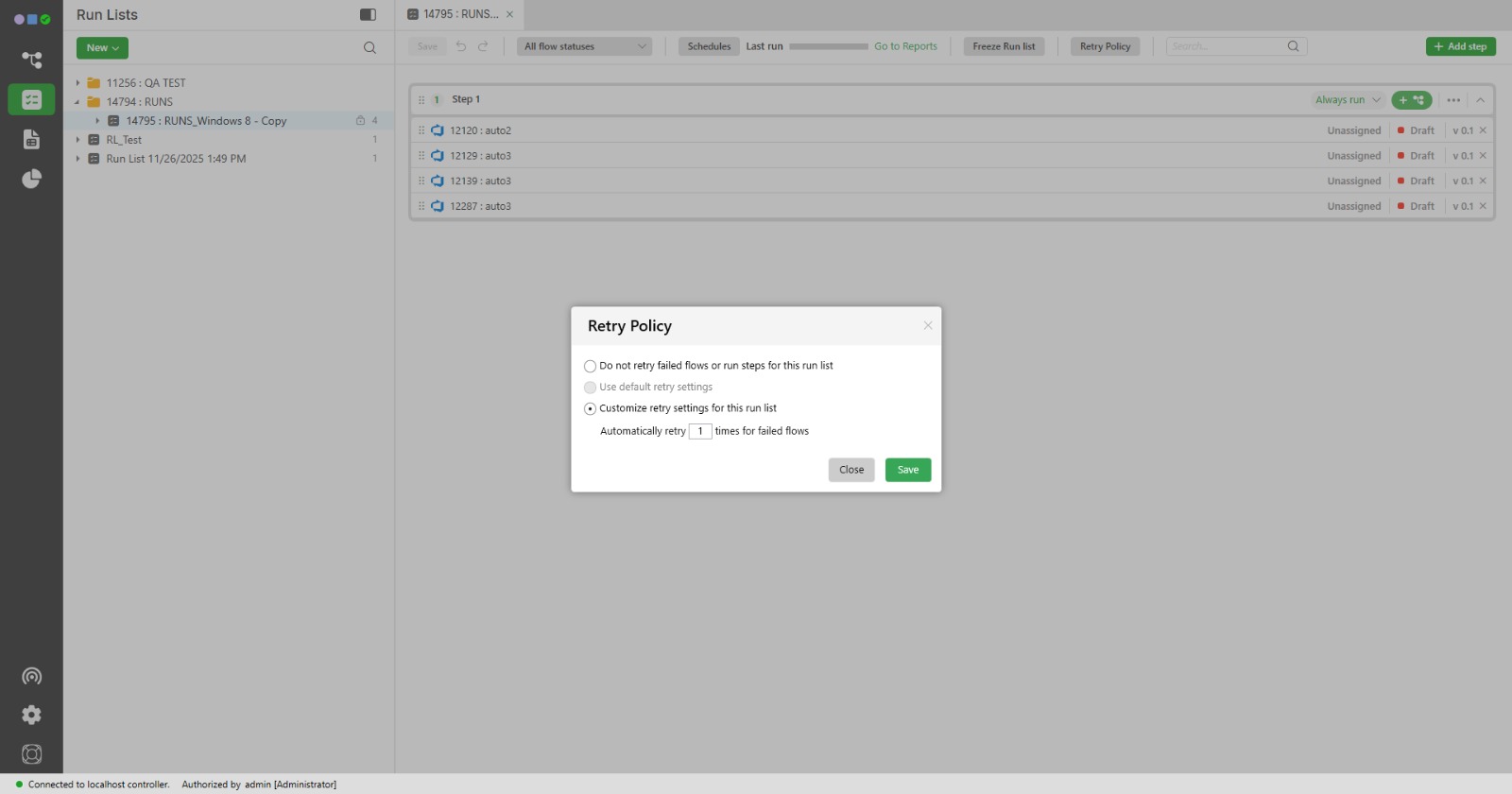The width and height of the screenshot is (1512, 794).
Task: Click the agents broadcast icon in sidebar
Action: pos(31,676)
